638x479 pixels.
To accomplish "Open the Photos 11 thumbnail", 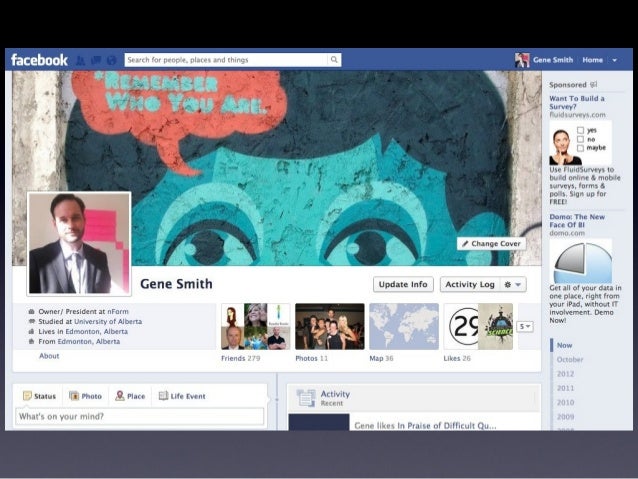I will 330,326.
